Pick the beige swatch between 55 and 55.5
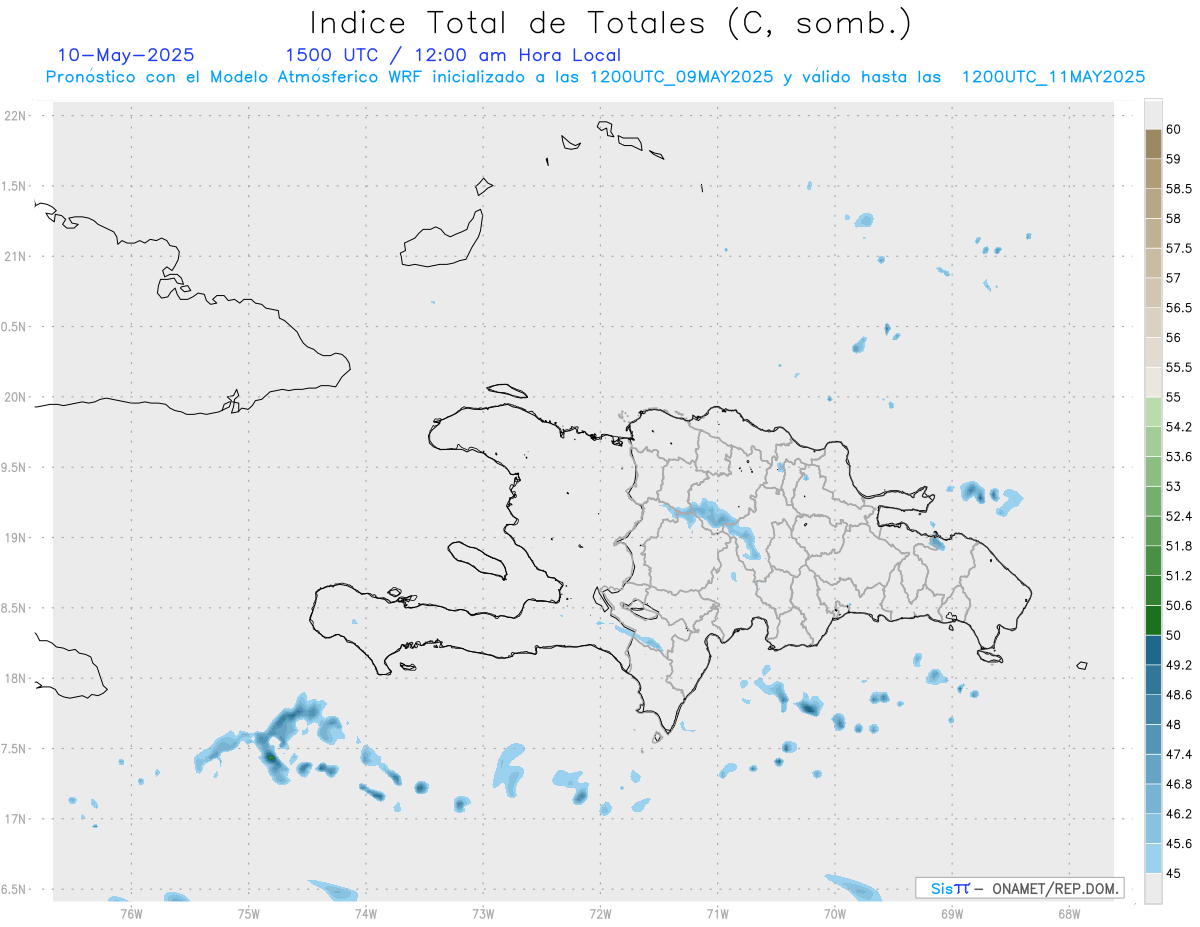This screenshot has width=1200, height=927. pos(1153,383)
